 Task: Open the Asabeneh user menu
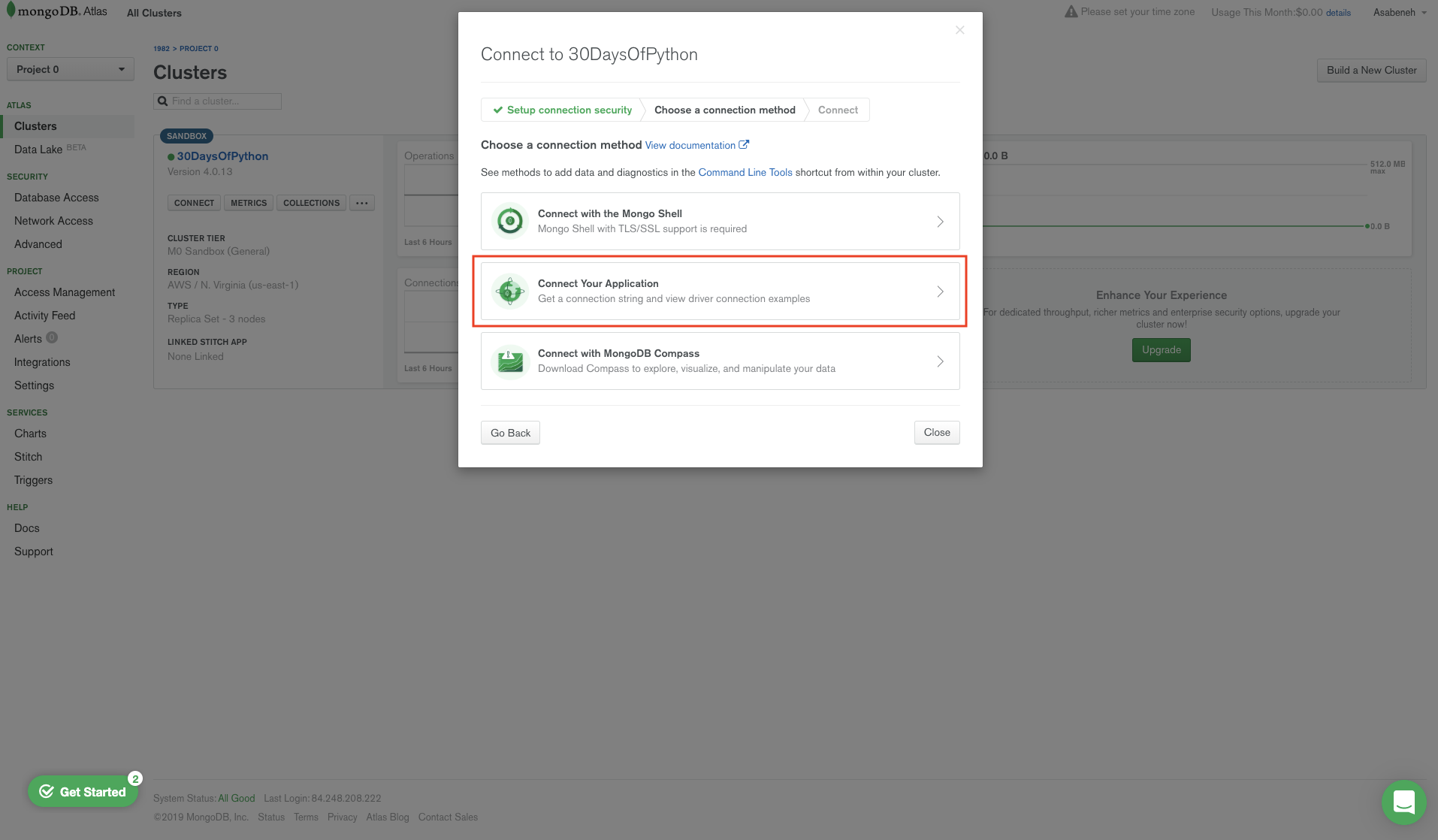[1399, 12]
